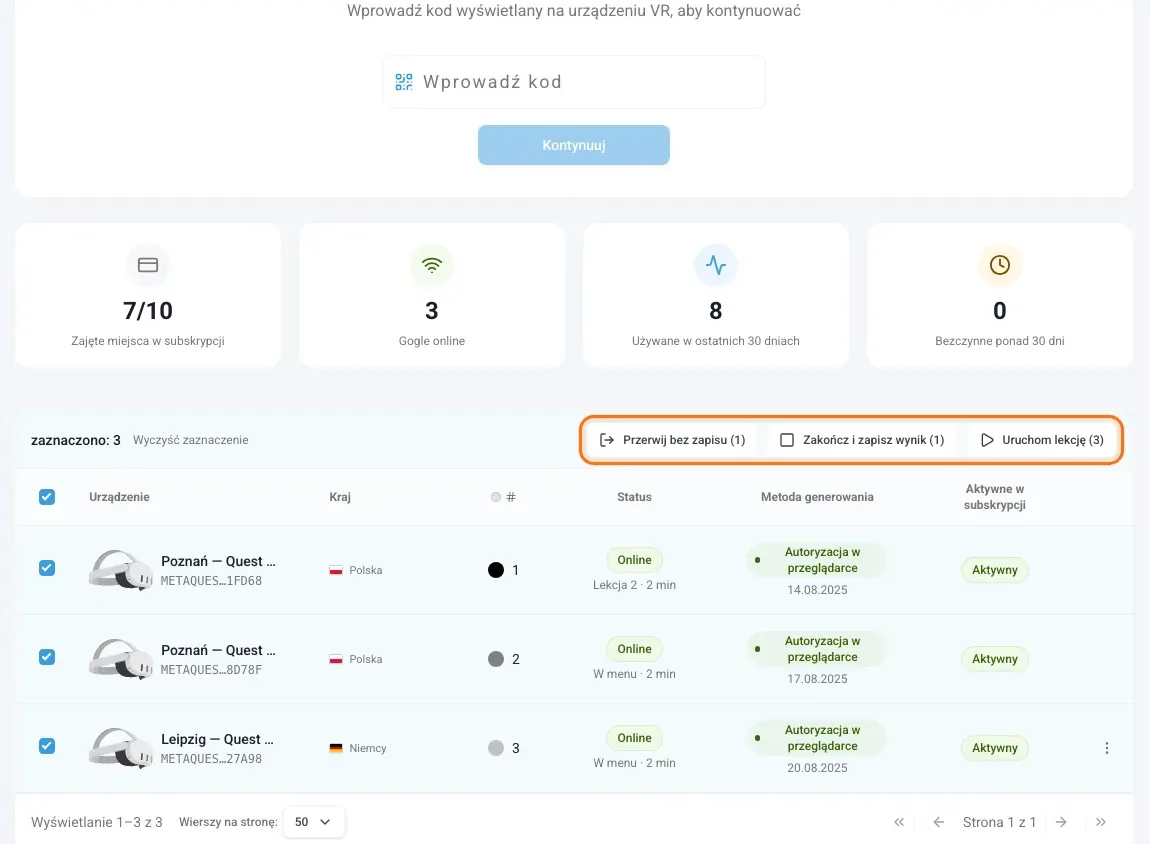Click Zakończ i zapisz wynik (1)
This screenshot has height=844, width=1150.
(x=862, y=440)
